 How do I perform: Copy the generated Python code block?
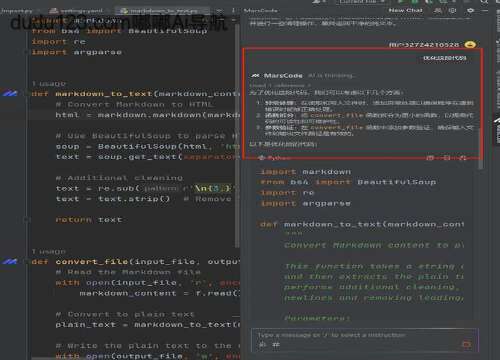430,158
